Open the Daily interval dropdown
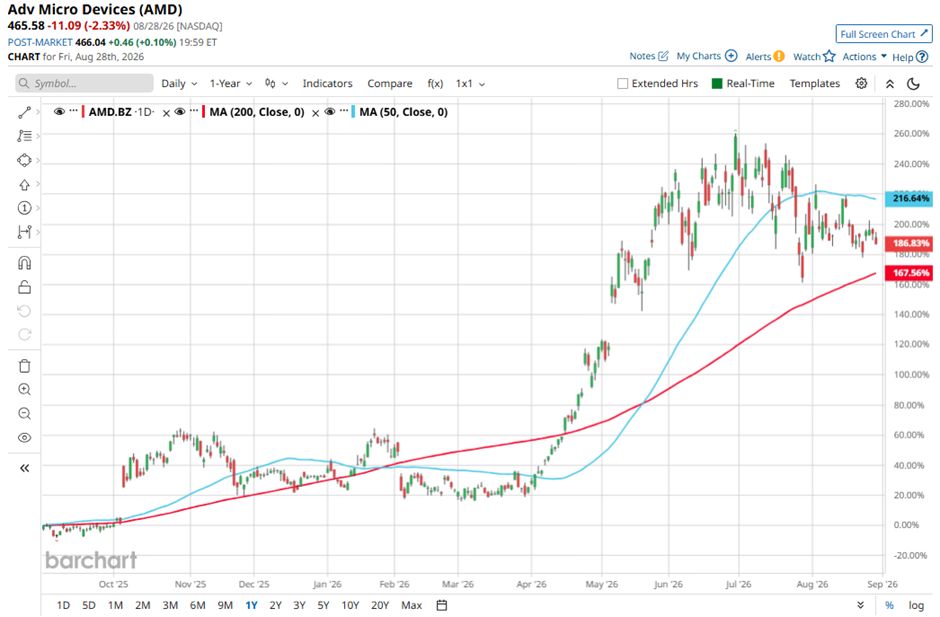The height and width of the screenshot is (617, 940). pyautogui.click(x=179, y=83)
